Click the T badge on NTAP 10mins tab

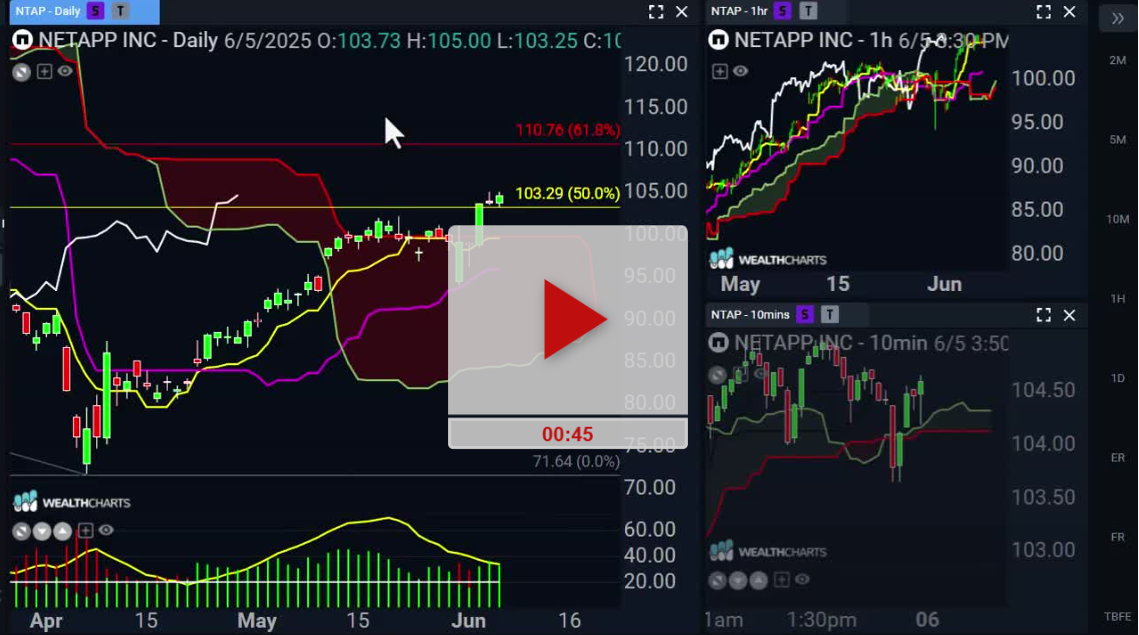[x=830, y=315]
